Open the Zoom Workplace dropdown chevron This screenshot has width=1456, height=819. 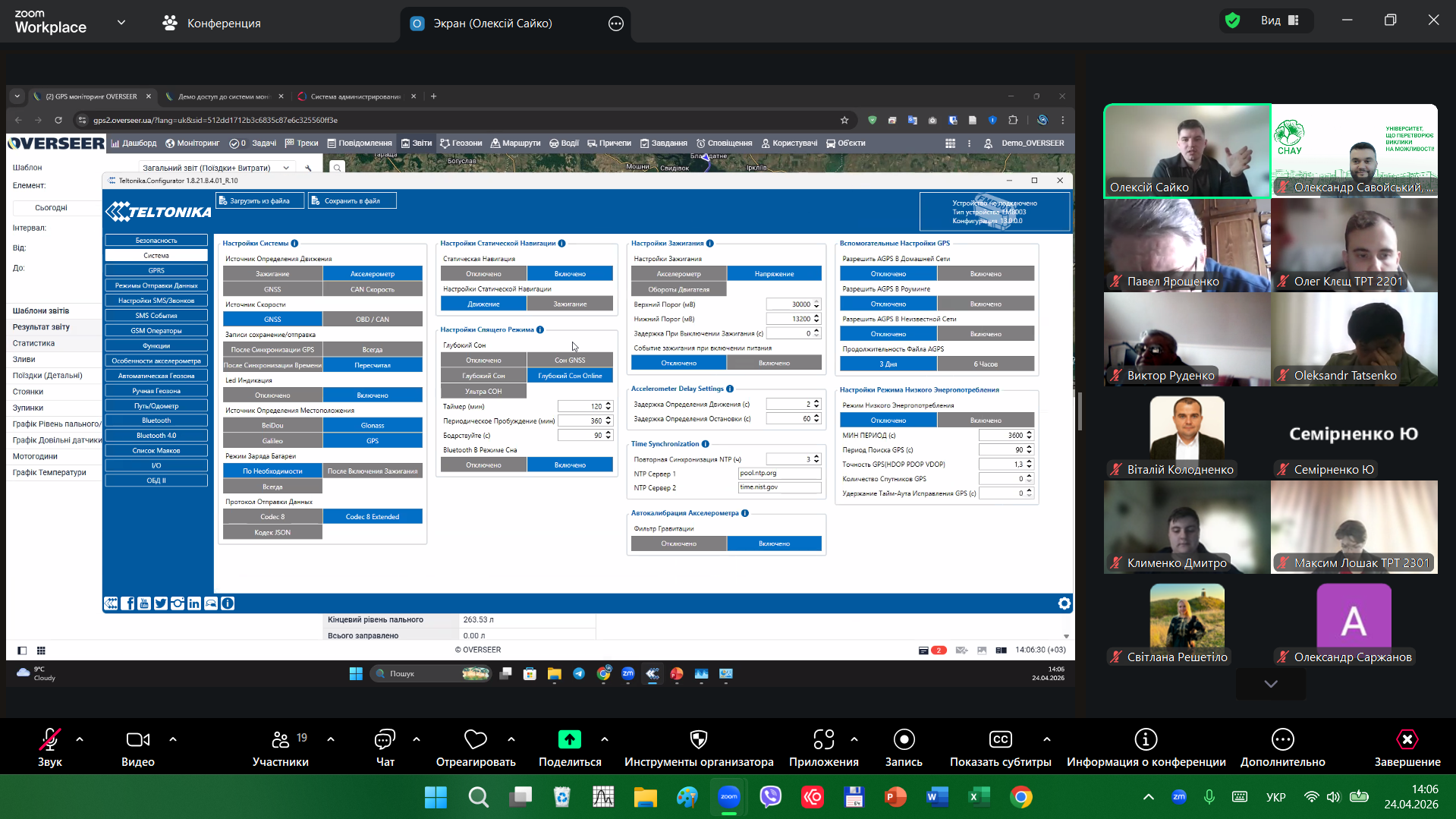coord(121,23)
